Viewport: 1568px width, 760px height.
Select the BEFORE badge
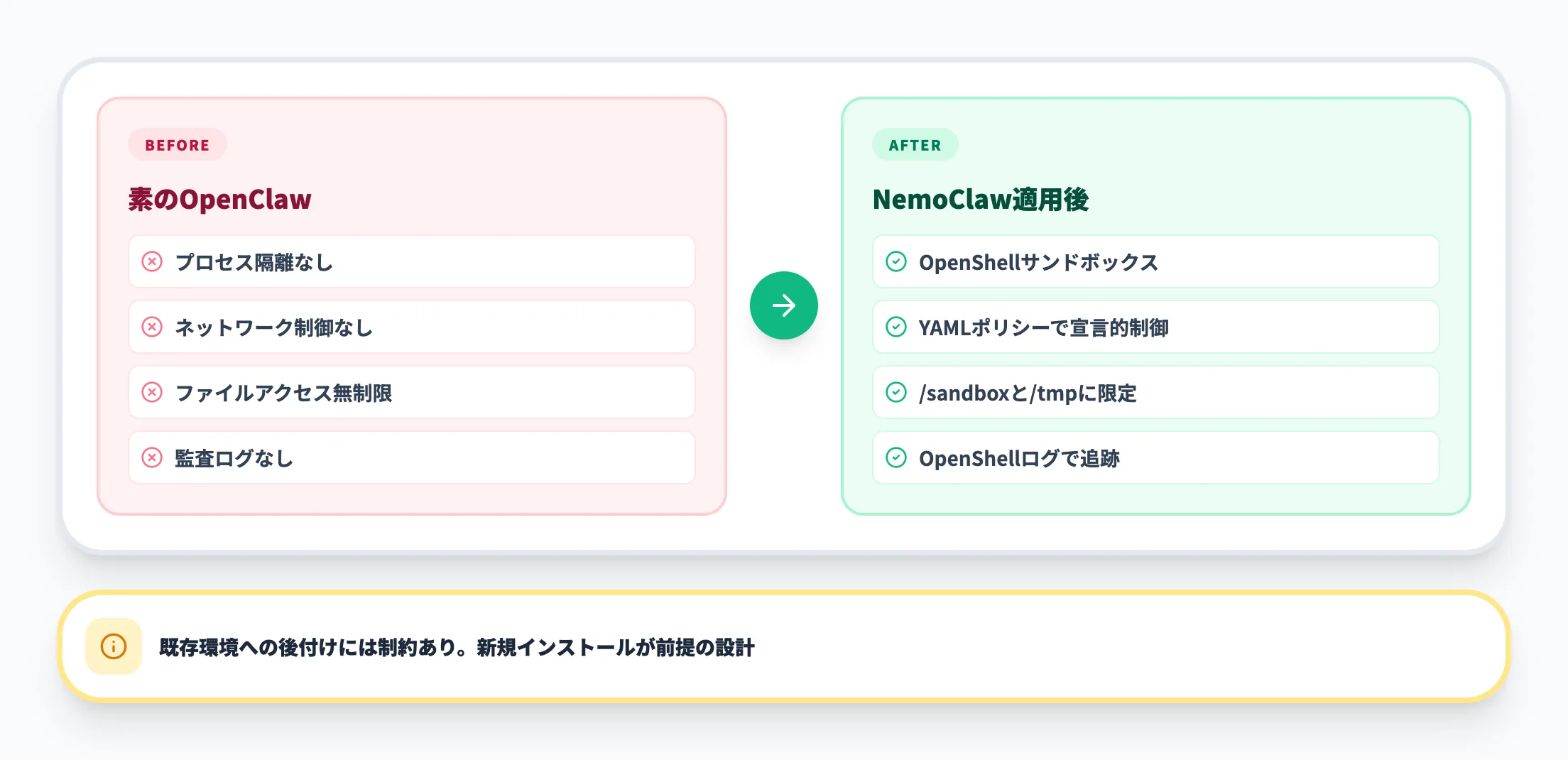(177, 144)
